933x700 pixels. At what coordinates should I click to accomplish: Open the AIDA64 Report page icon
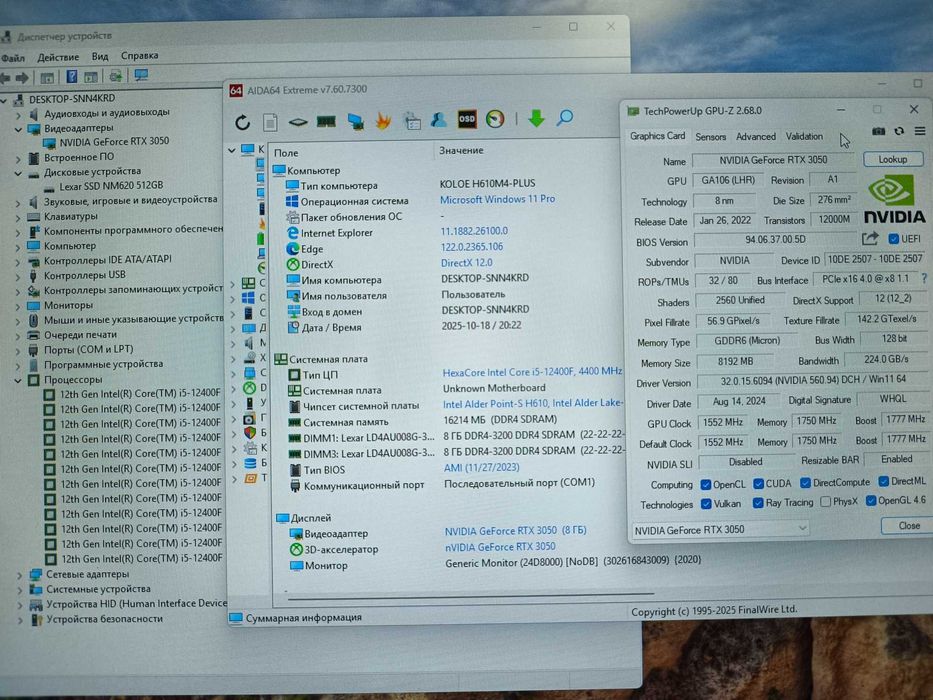tap(270, 122)
